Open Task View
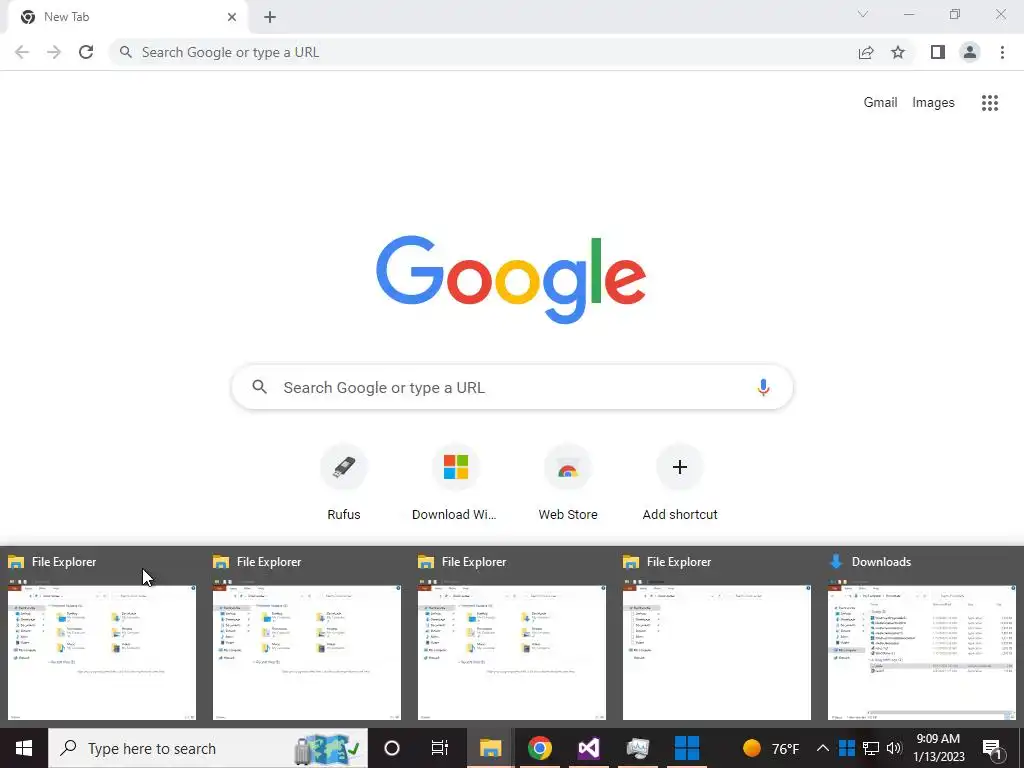This screenshot has width=1024, height=768. point(440,748)
